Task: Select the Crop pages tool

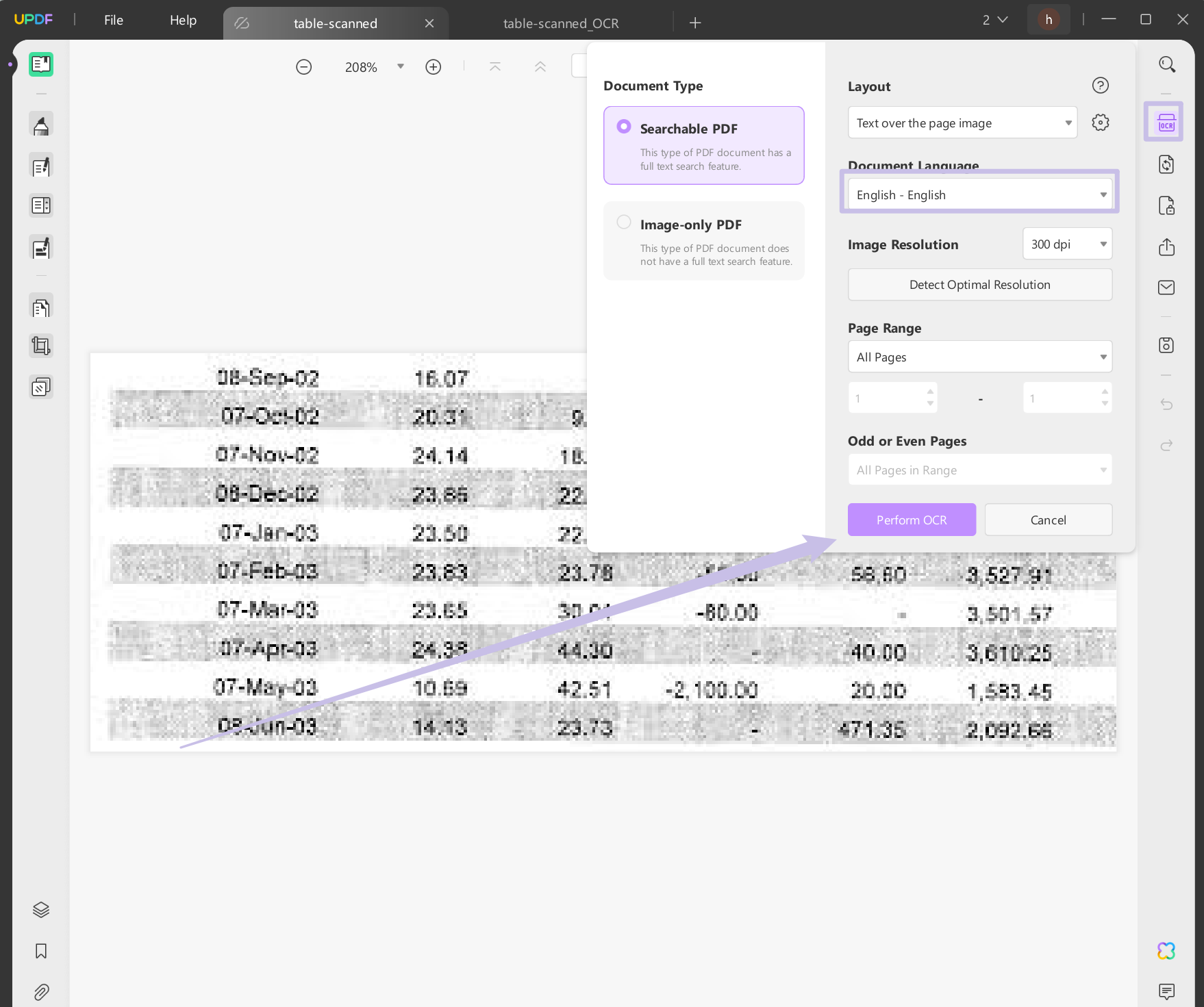Action: point(40,345)
